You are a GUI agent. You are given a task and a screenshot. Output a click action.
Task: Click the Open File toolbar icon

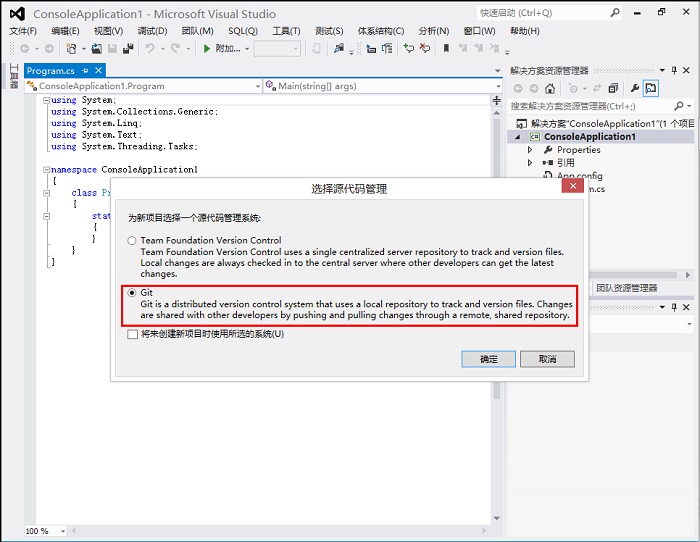pyautogui.click(x=97, y=48)
